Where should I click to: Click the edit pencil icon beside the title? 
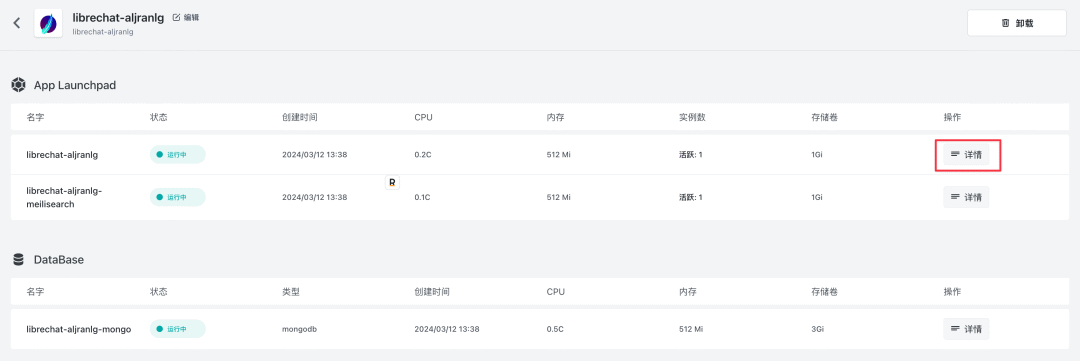pos(176,18)
